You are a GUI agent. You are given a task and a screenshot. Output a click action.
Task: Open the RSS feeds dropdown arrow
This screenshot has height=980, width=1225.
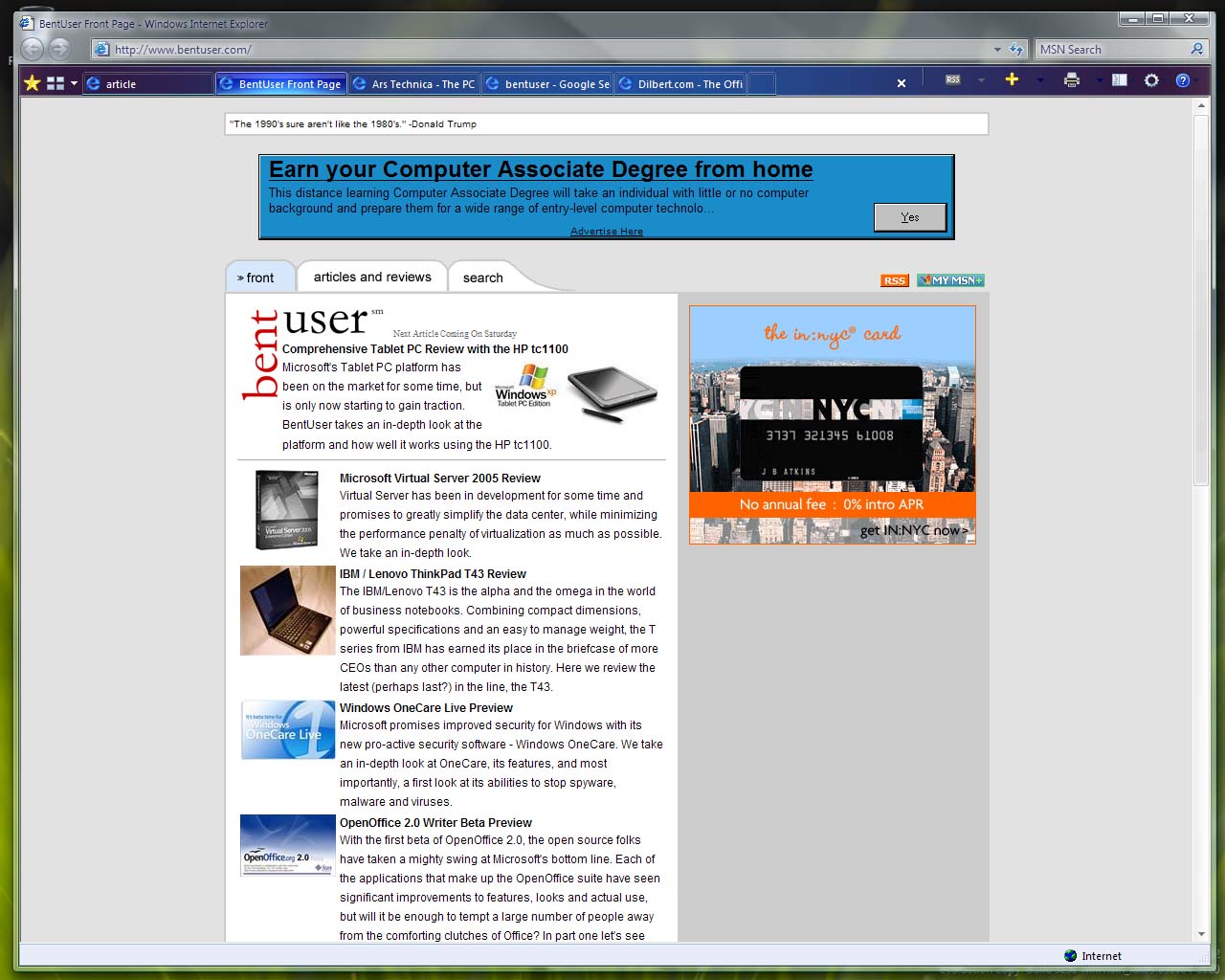coord(981,80)
